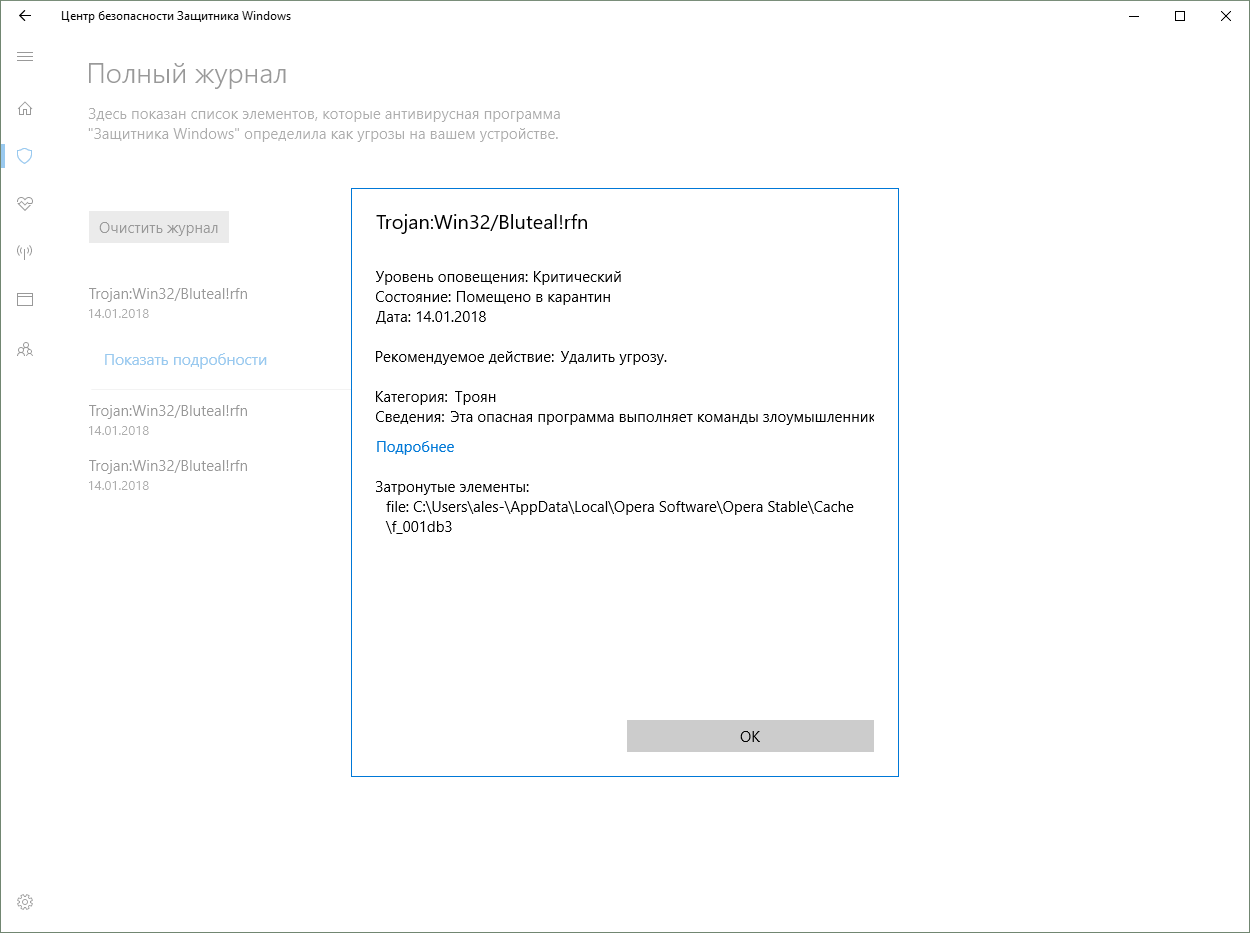This screenshot has height=933, width=1250.
Task: Open Settings gear icon
Action: click(25, 902)
